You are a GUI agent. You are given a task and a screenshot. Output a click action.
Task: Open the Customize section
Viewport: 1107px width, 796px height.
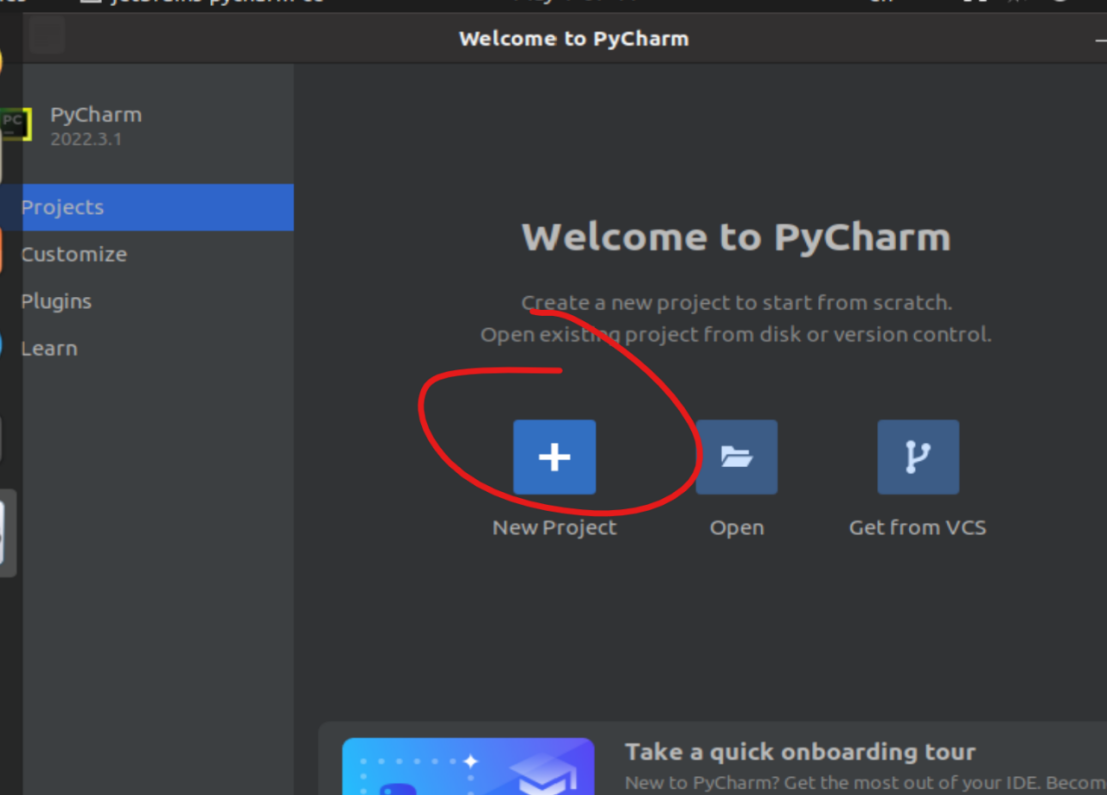74,254
